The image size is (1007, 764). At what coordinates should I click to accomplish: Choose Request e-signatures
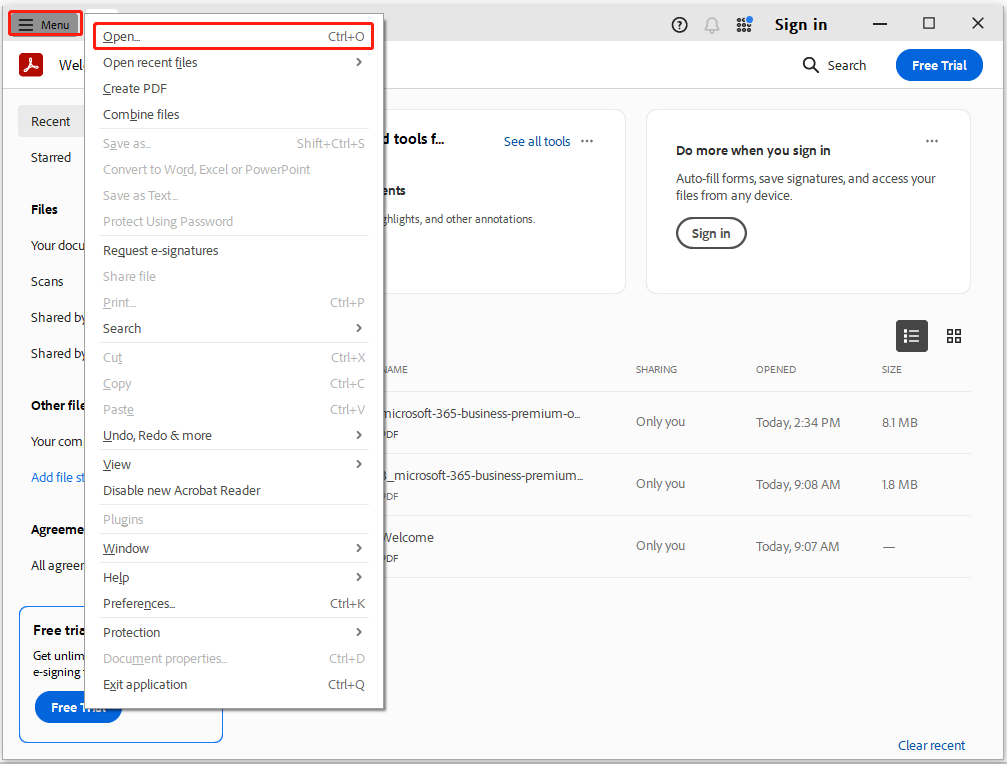click(234, 250)
